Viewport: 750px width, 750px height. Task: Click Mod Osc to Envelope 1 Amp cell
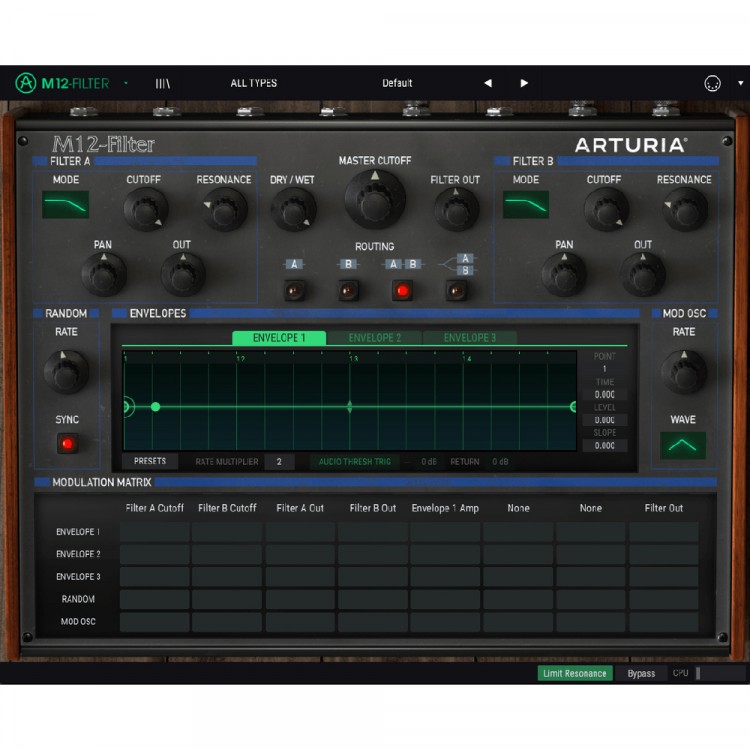[x=445, y=622]
